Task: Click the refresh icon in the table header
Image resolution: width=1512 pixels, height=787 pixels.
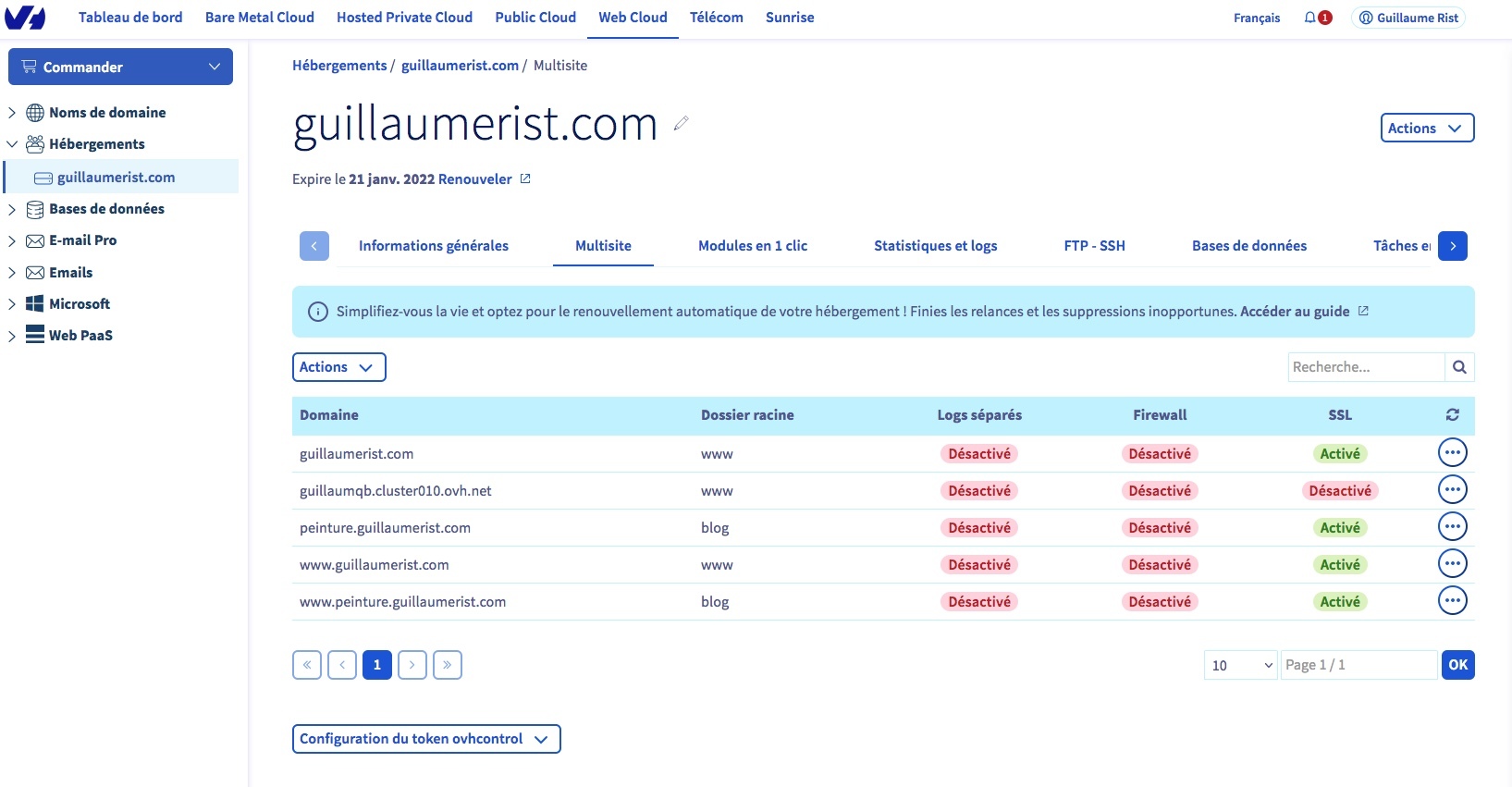Action: tap(1452, 415)
